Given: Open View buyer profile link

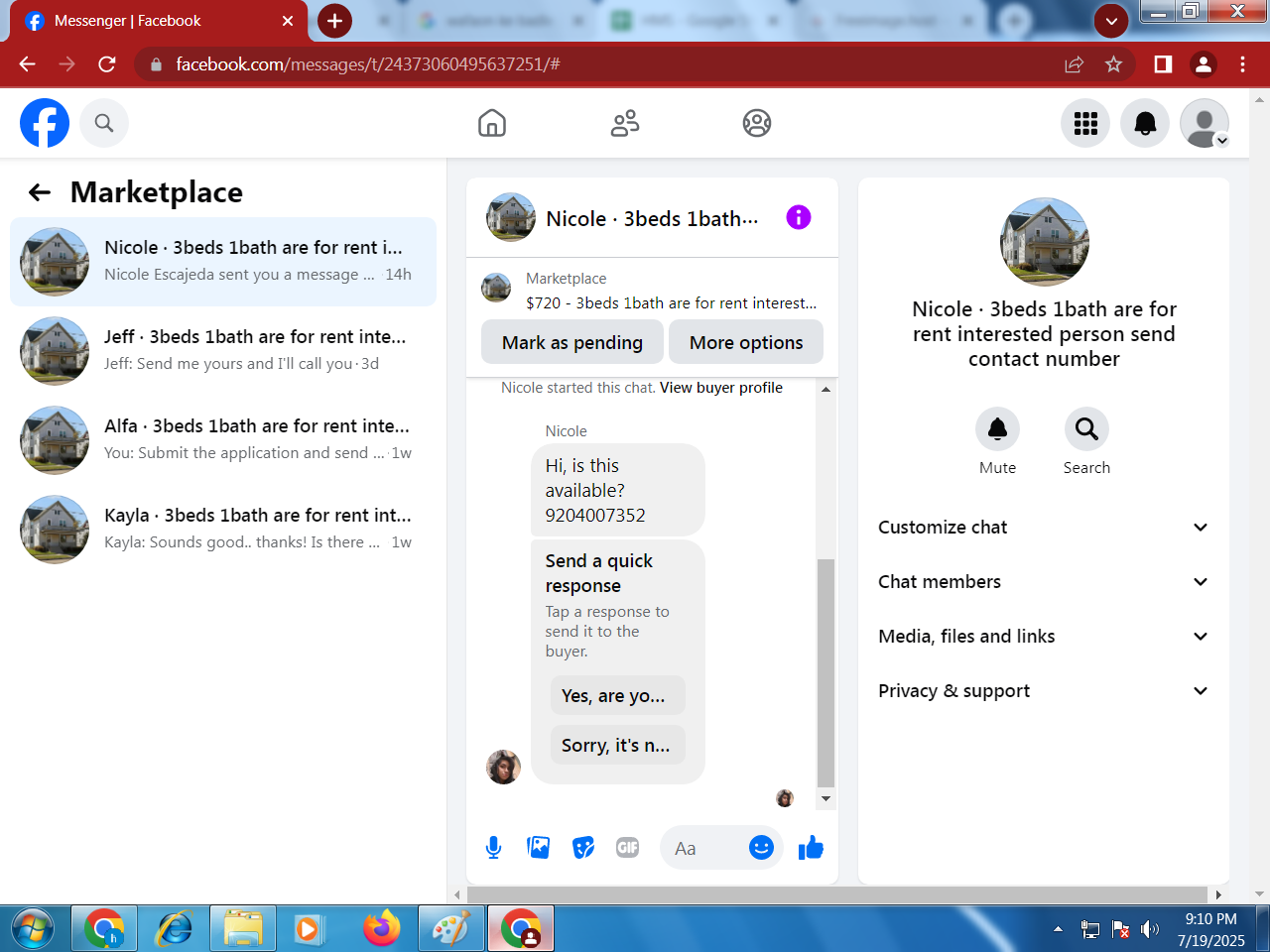Looking at the screenshot, I should point(721,388).
